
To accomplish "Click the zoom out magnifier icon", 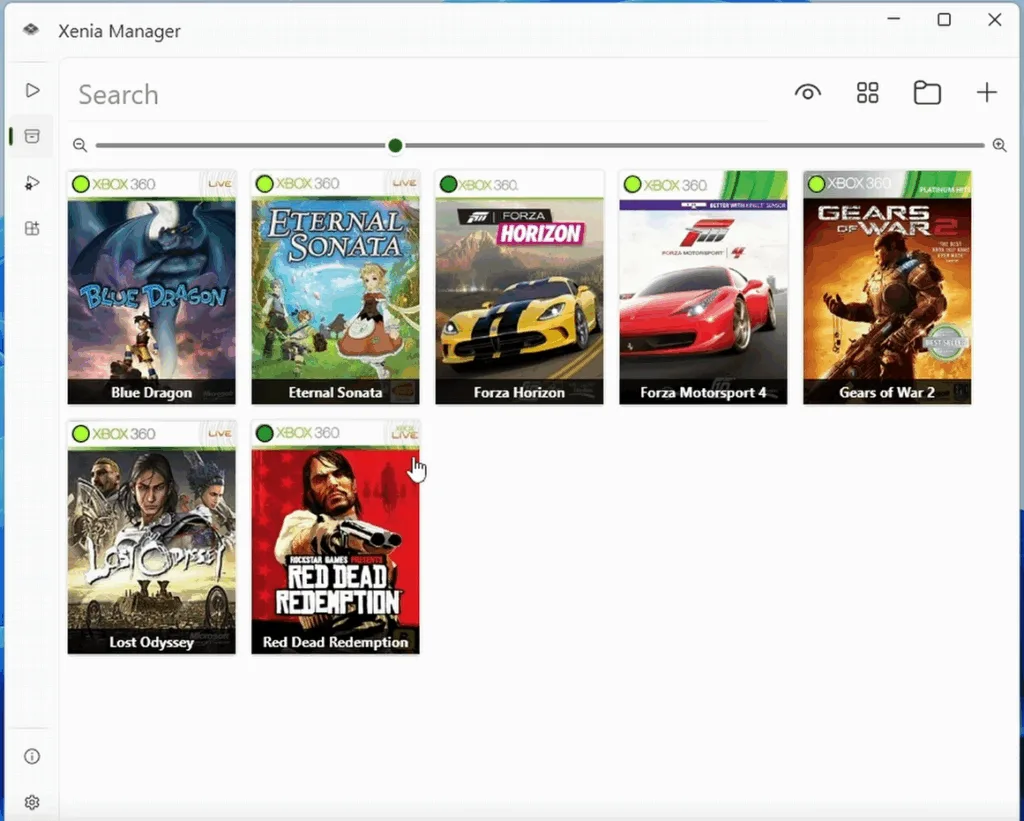I will coord(80,145).
